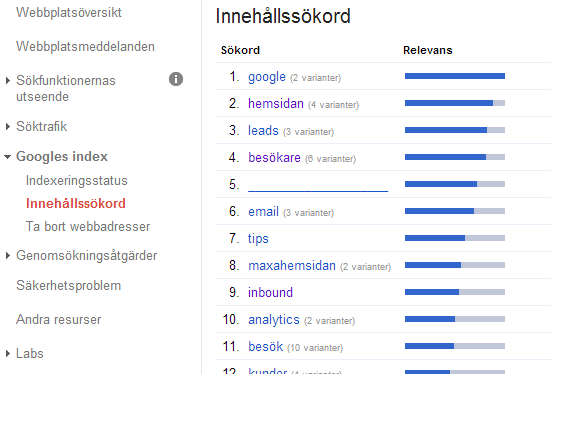Screen dimensions: 576x426
Task: Click the info icon beside Sökfunktionernas utseende
Action: click(x=176, y=79)
